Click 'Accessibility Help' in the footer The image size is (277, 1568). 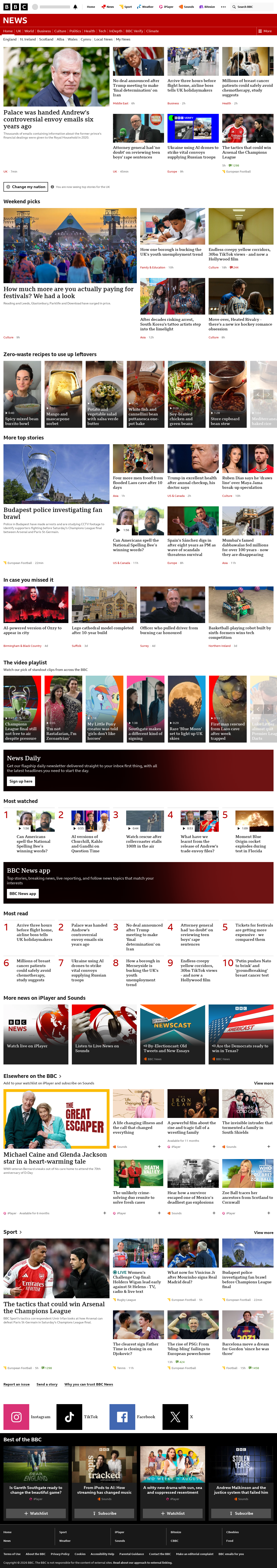point(102,1553)
